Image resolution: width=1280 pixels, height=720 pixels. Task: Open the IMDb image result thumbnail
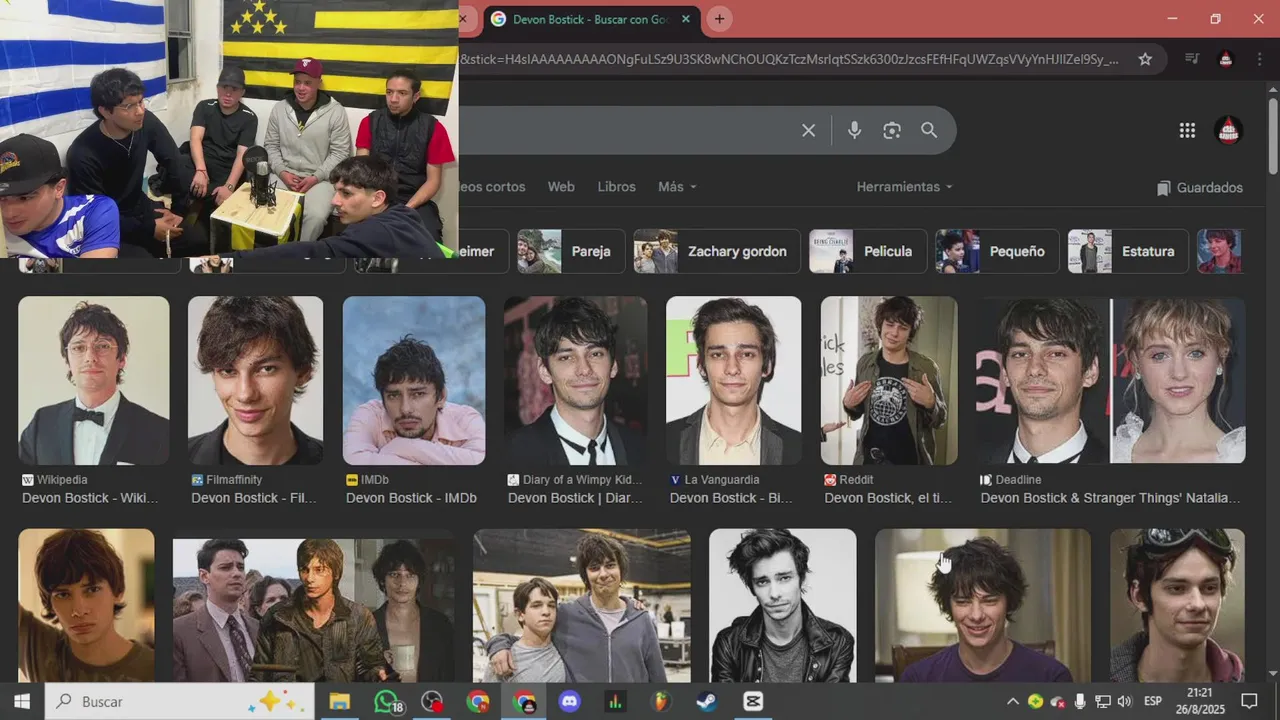click(x=414, y=380)
